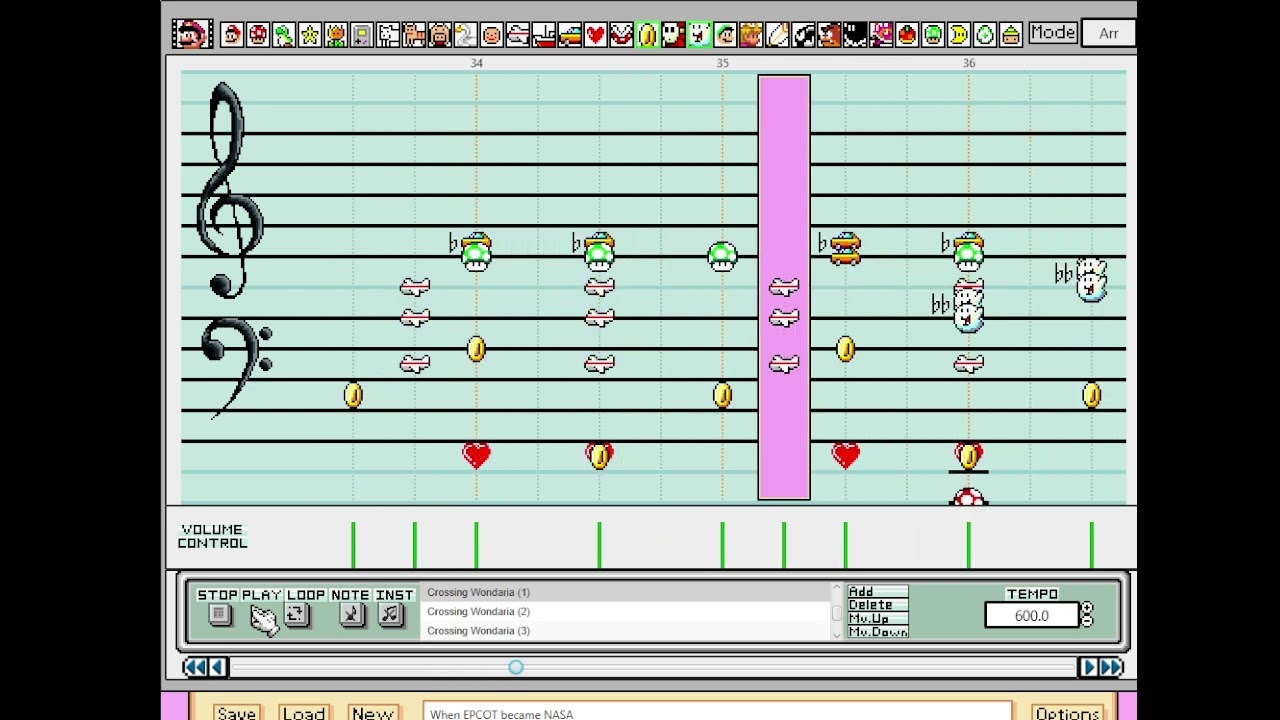Click the Arr mode field
The width and height of the screenshot is (1280, 720).
tap(1109, 33)
